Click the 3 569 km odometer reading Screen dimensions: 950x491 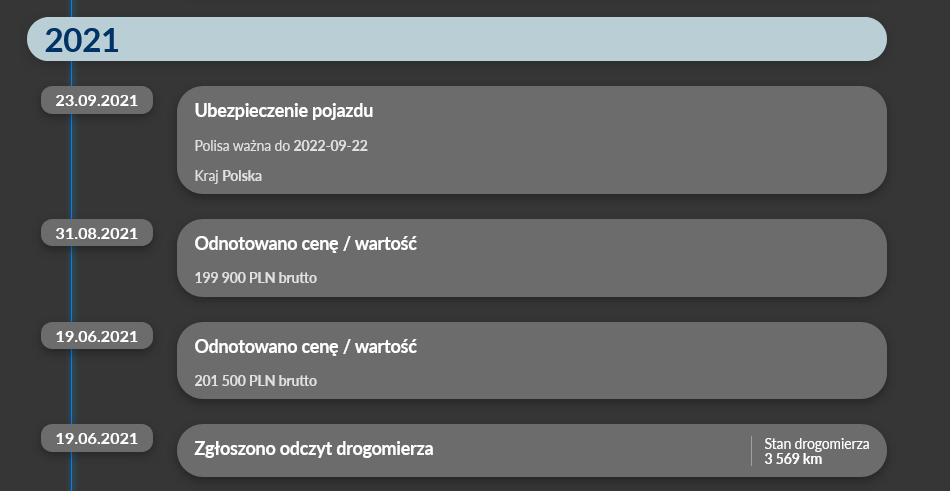(x=793, y=459)
